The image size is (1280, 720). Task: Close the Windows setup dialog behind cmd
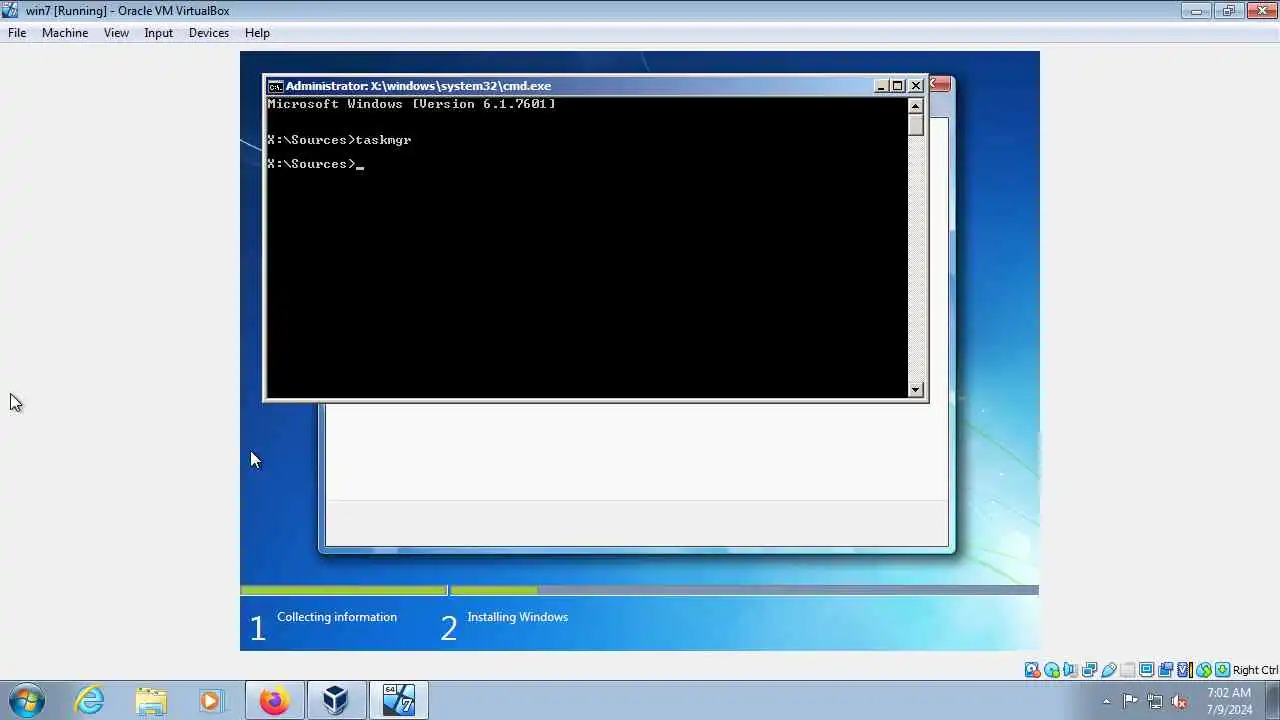click(x=941, y=84)
